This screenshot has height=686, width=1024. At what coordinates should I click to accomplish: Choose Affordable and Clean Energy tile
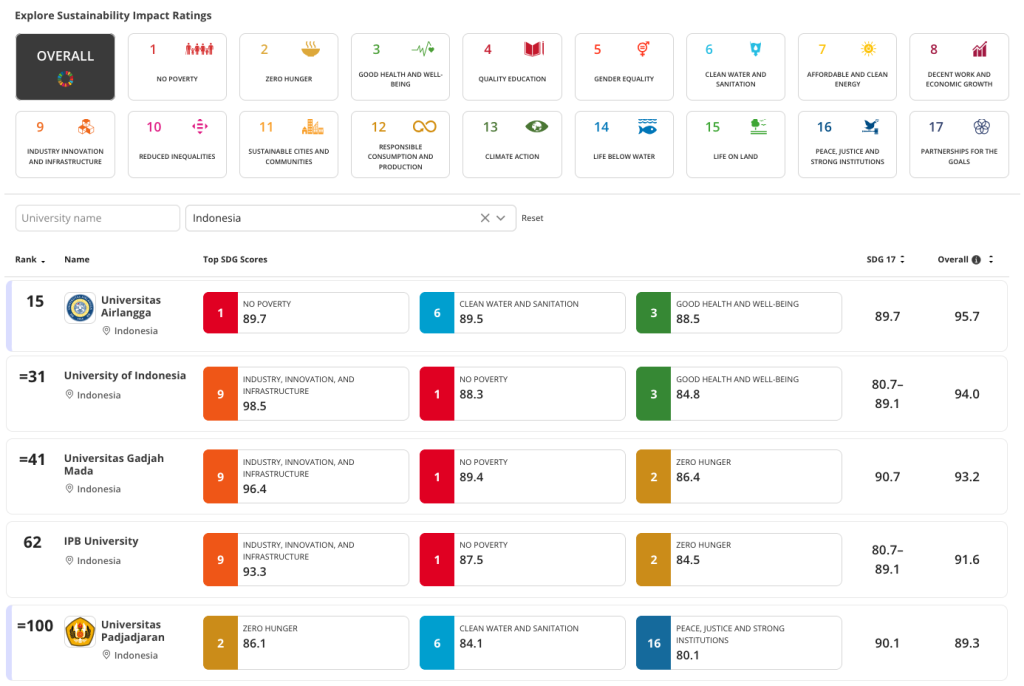click(x=847, y=67)
